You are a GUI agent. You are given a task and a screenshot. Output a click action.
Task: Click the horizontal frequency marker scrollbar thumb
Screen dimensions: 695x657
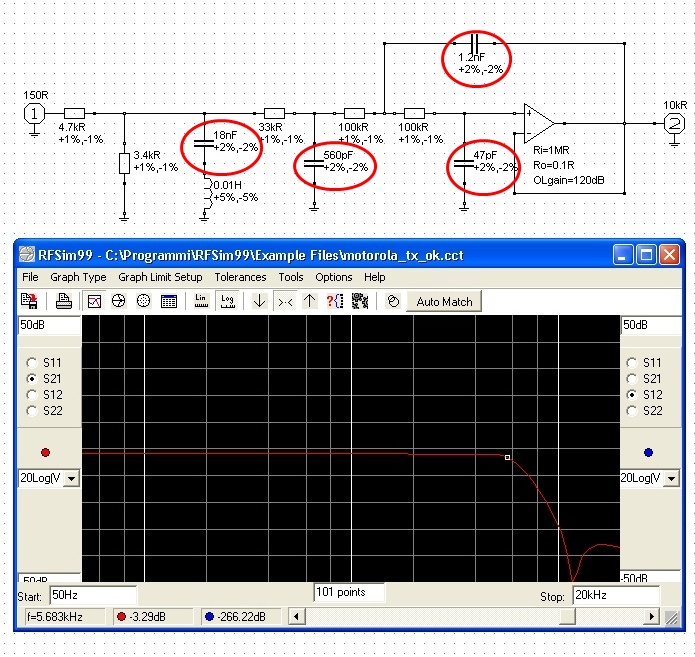coord(568,617)
